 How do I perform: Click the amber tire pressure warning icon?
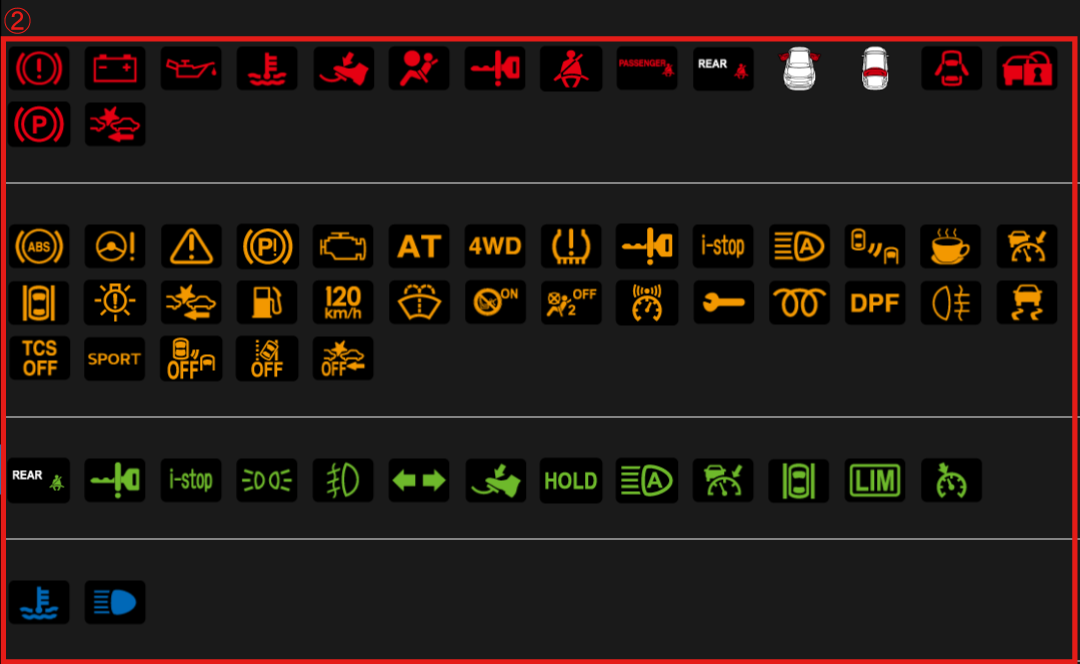coord(571,246)
